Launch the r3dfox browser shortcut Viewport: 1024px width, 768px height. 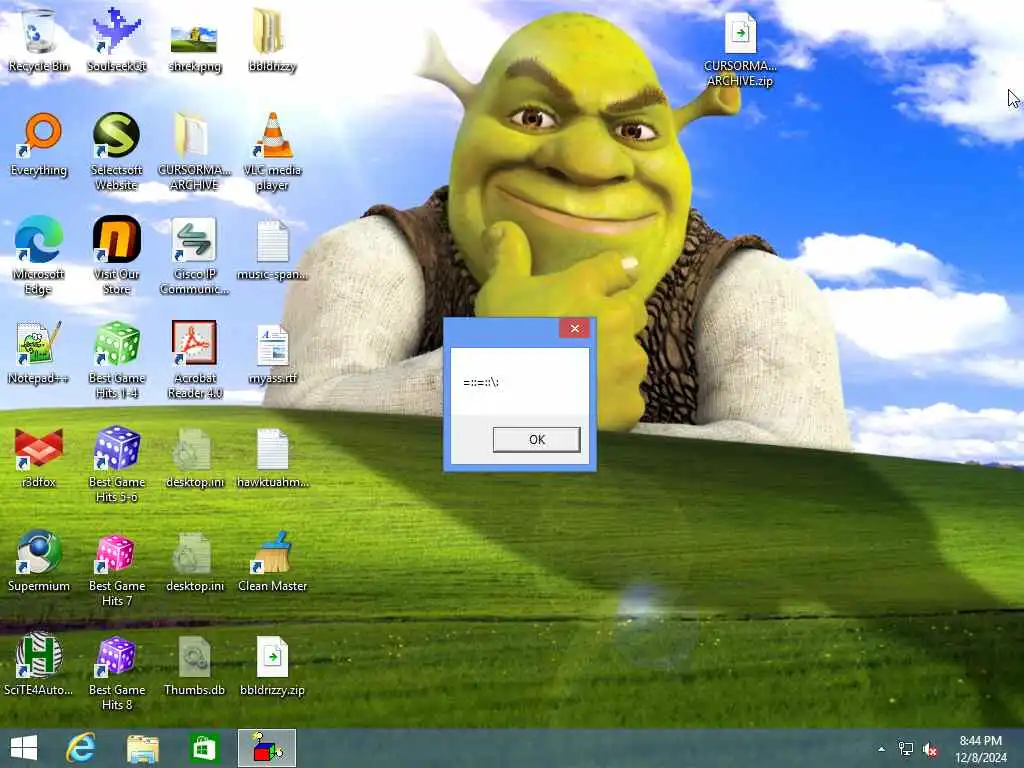[39, 457]
